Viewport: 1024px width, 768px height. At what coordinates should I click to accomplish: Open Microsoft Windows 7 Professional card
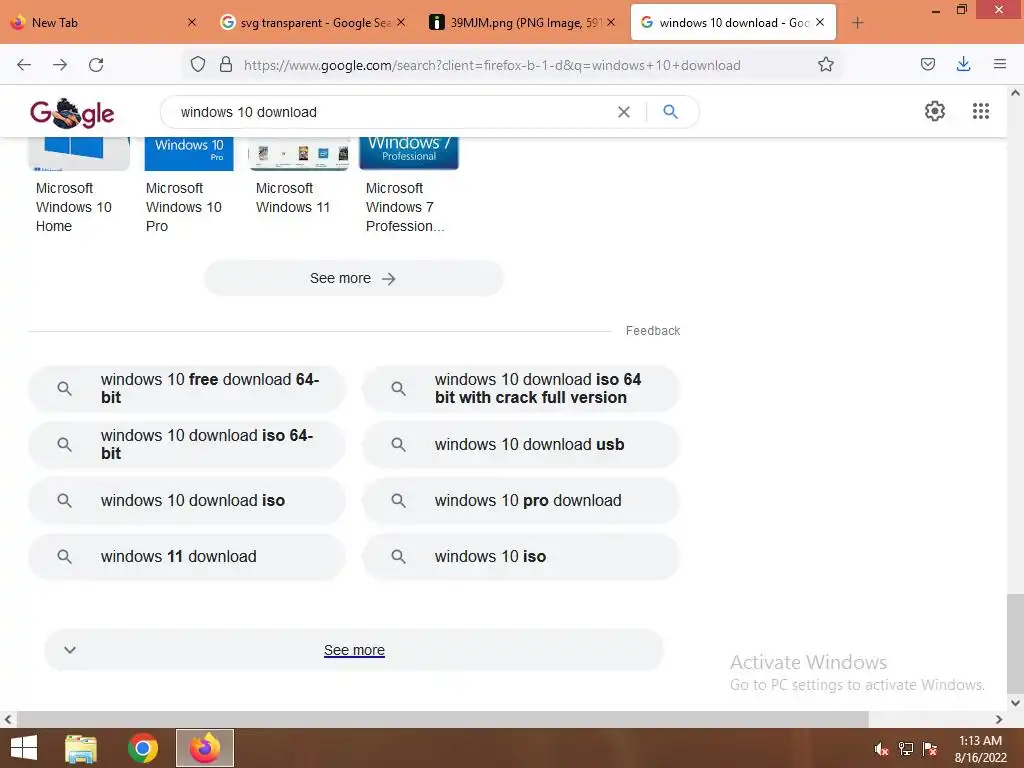409,186
